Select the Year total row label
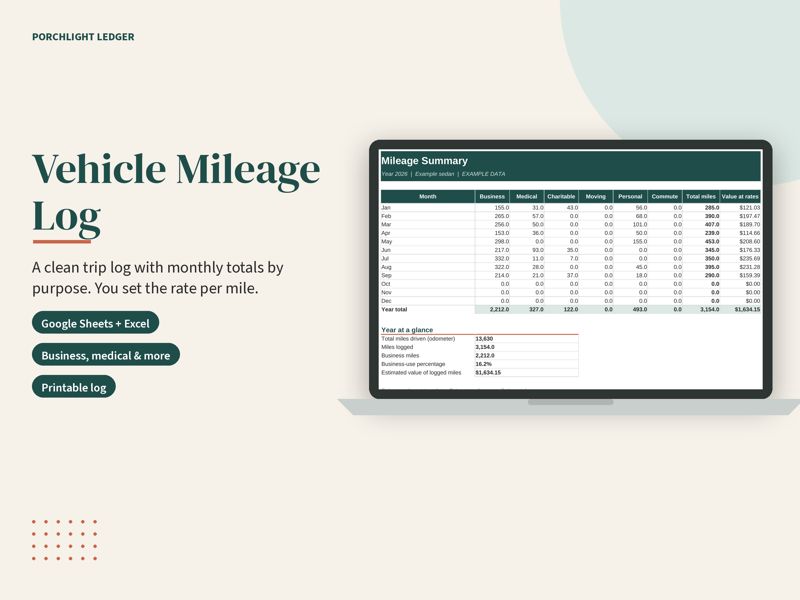 point(394,309)
